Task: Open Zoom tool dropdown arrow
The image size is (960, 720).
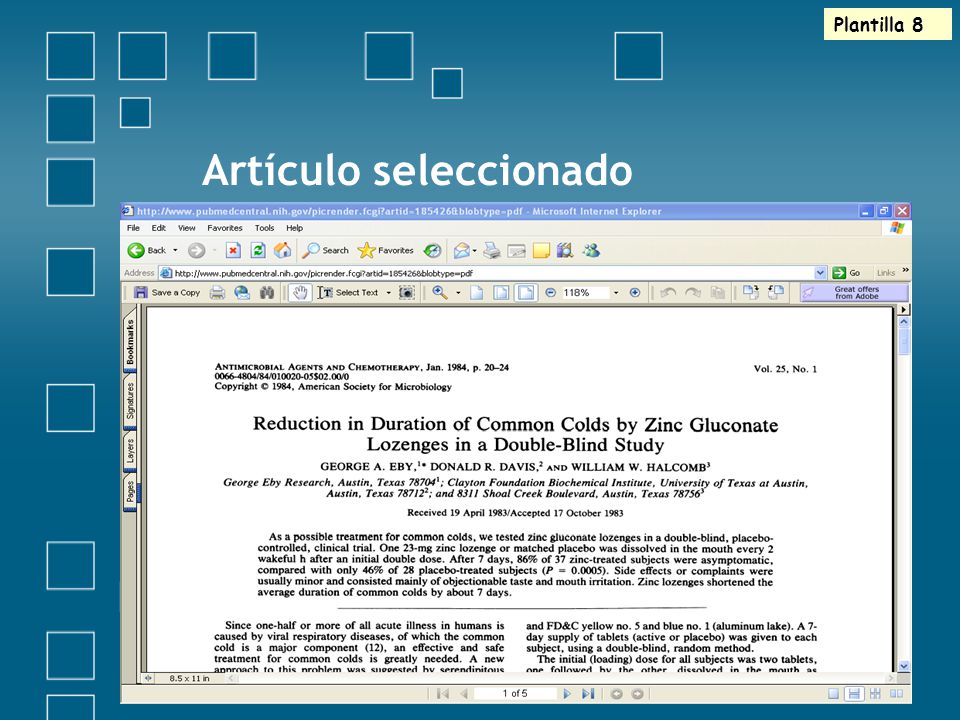Action: 458,293
